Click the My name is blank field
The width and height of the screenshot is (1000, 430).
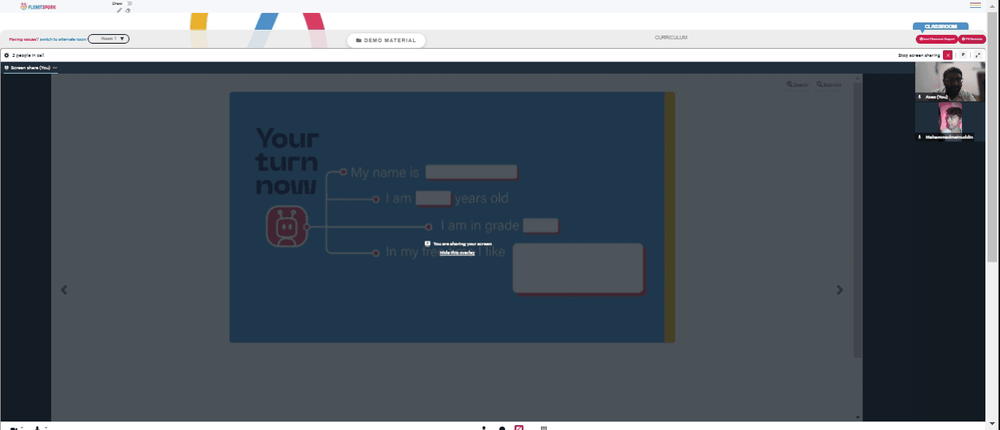(471, 172)
